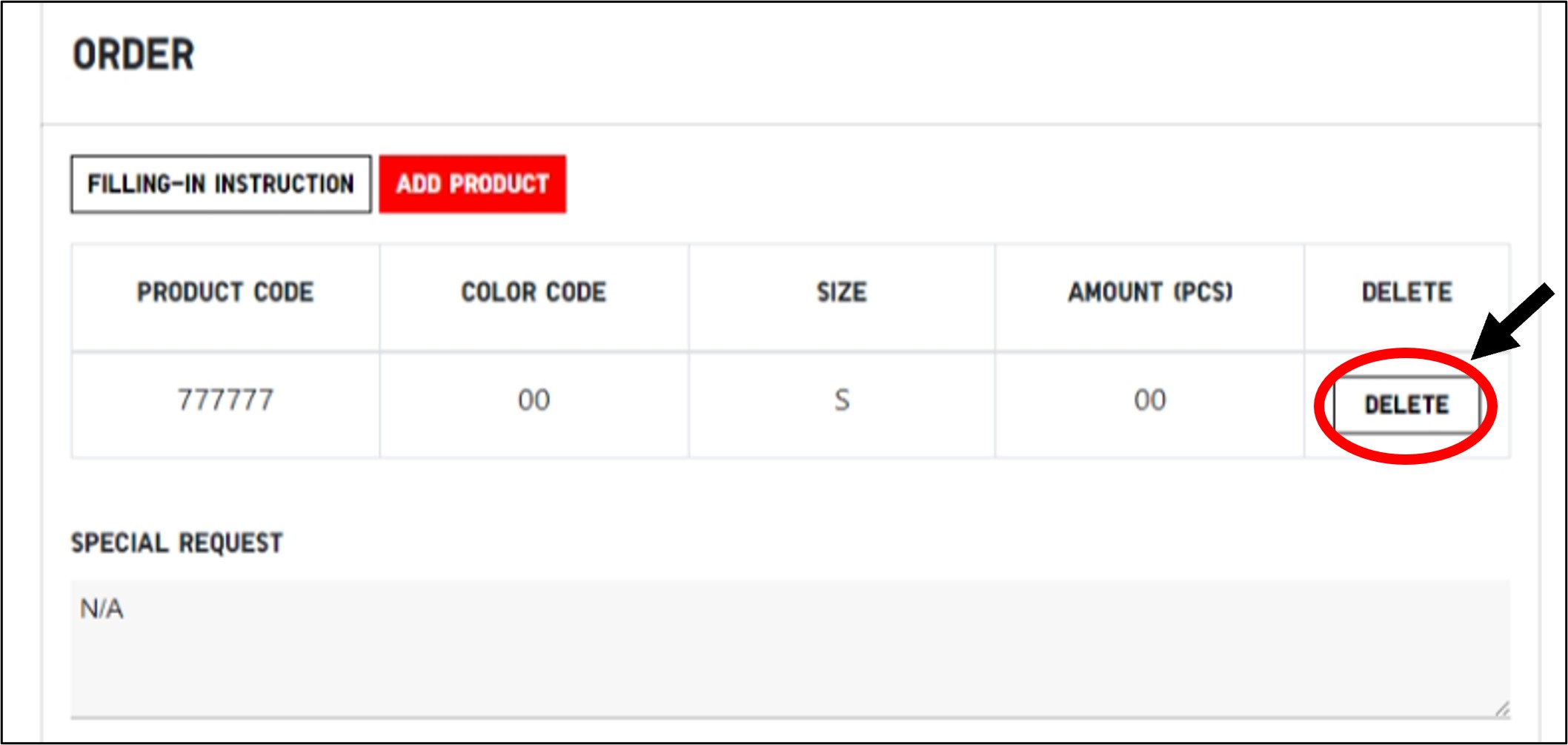This screenshot has height=745, width=1568.
Task: Click the SIZE column header
Action: pos(841,292)
